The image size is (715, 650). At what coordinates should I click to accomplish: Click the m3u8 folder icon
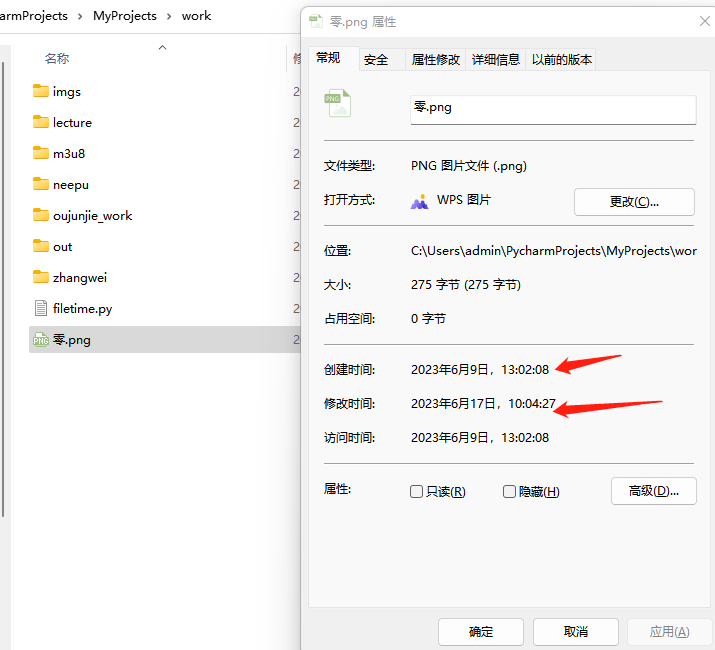(x=41, y=154)
